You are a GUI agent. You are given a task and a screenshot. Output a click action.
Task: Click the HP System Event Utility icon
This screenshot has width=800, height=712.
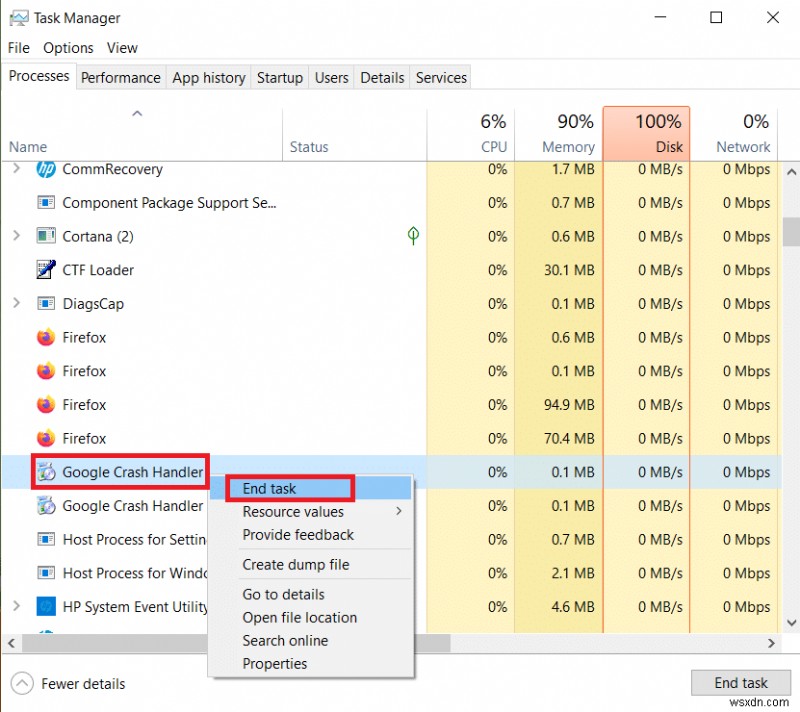(x=46, y=606)
